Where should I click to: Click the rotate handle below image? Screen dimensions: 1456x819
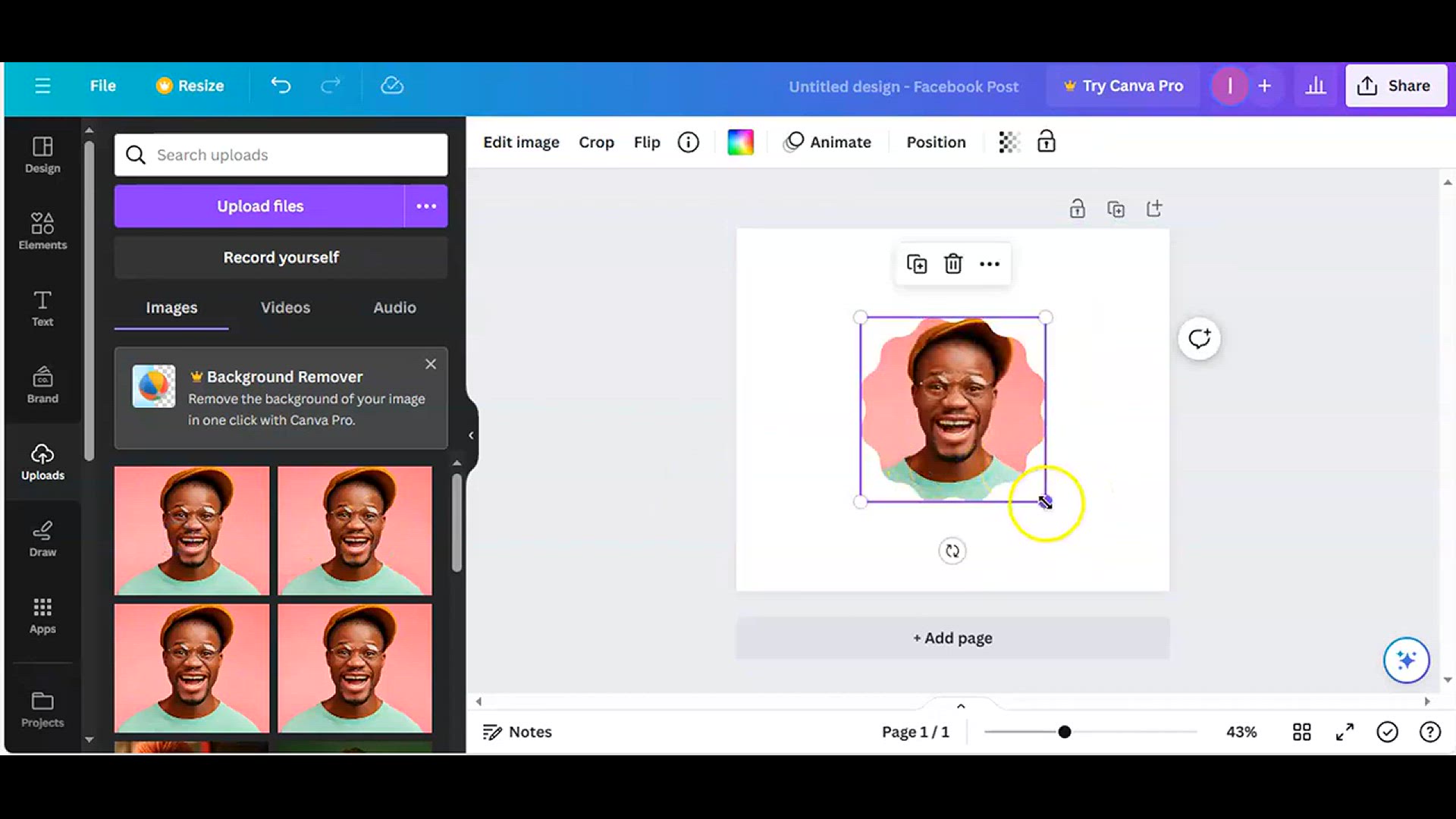(952, 551)
